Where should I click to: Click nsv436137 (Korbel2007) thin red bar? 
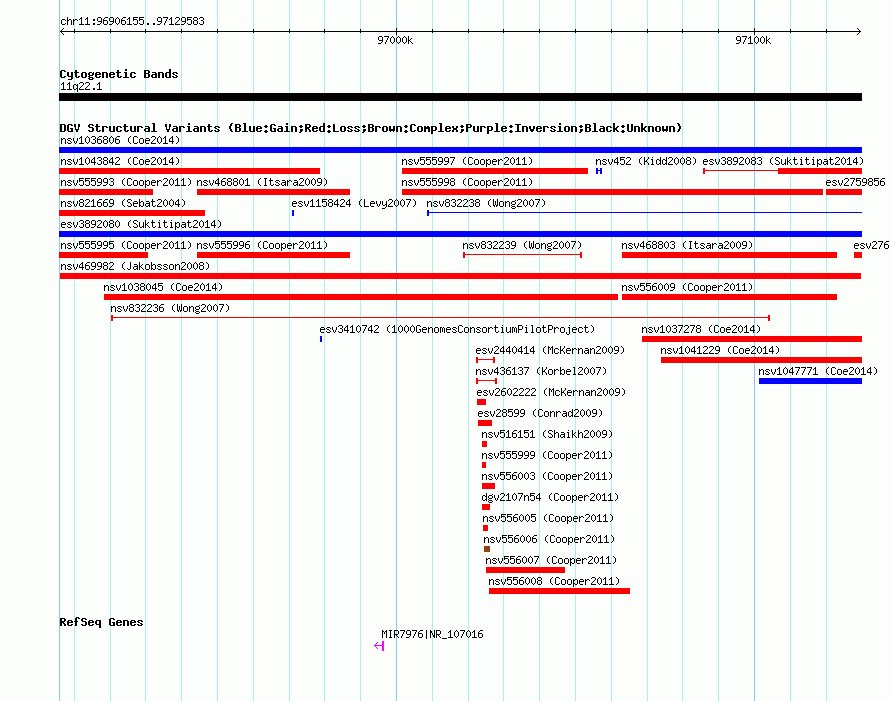[486, 381]
